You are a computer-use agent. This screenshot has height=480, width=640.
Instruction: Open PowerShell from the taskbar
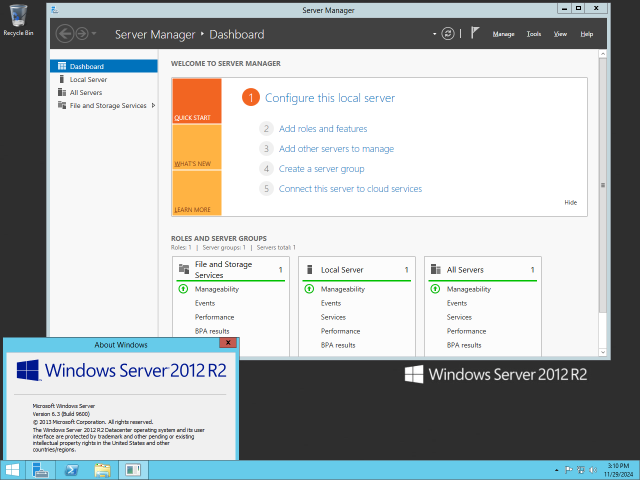coord(71,470)
